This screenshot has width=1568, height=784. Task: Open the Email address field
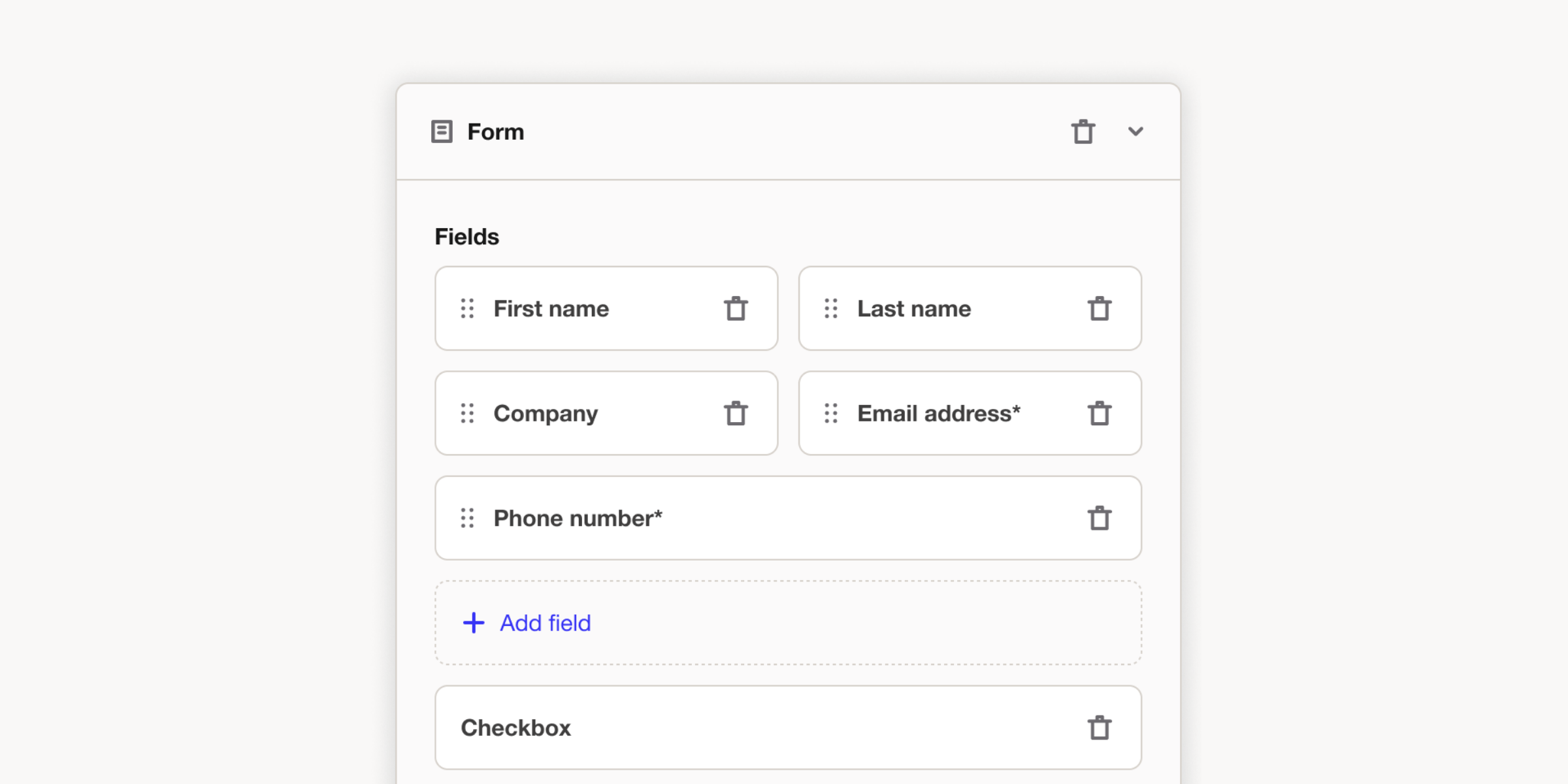pos(938,413)
